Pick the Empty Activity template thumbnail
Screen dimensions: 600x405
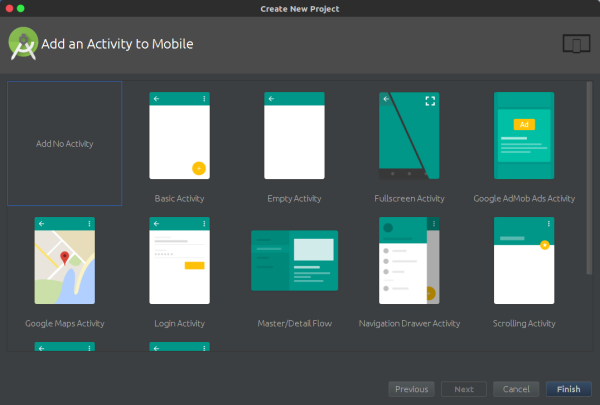coord(294,136)
